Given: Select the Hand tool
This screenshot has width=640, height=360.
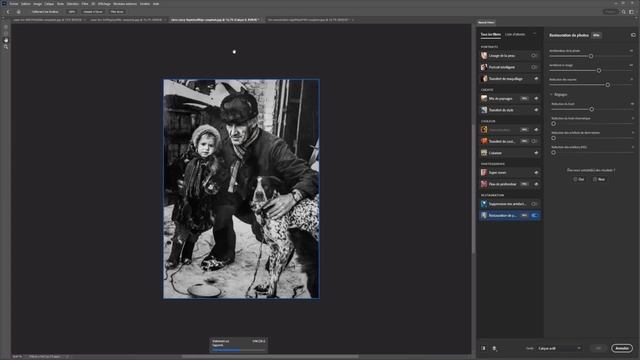Looking at the screenshot, I should coord(6,40).
